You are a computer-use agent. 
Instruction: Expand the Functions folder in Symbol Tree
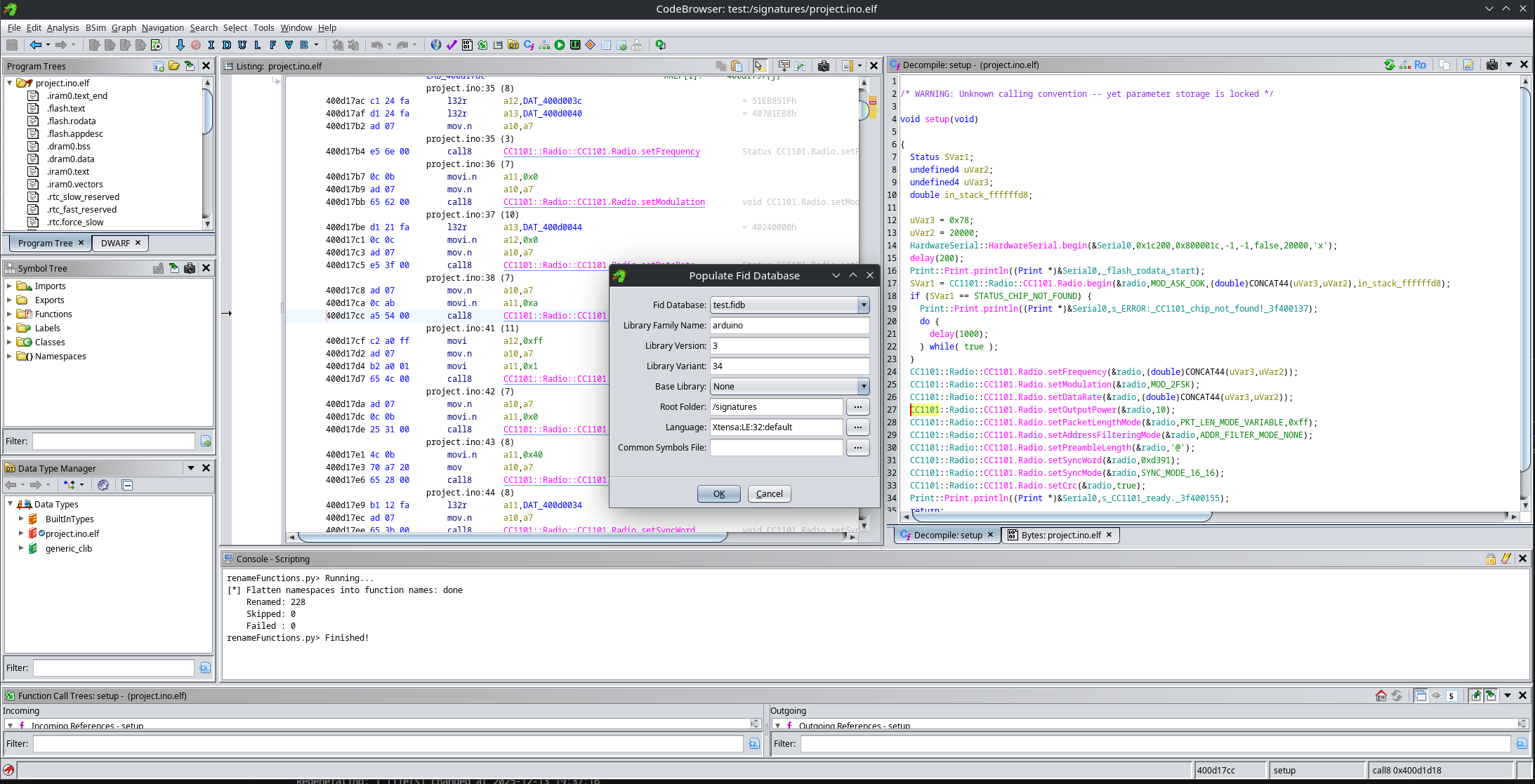point(8,314)
